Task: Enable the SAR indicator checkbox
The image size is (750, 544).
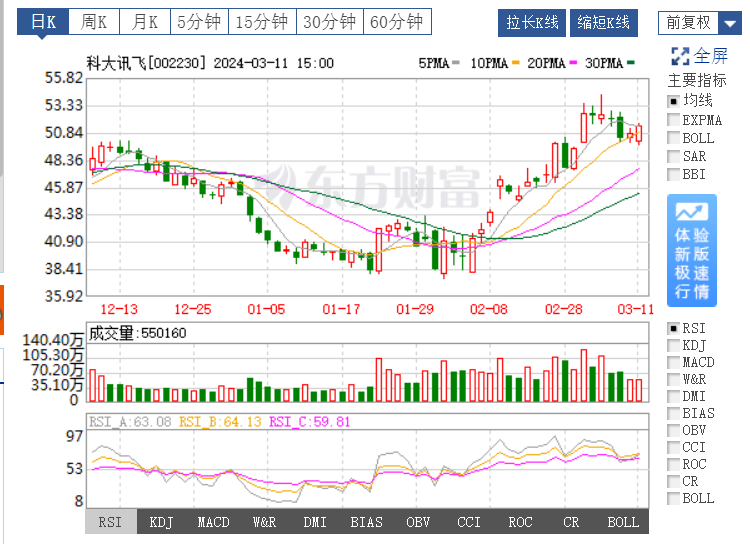Action: (673, 156)
